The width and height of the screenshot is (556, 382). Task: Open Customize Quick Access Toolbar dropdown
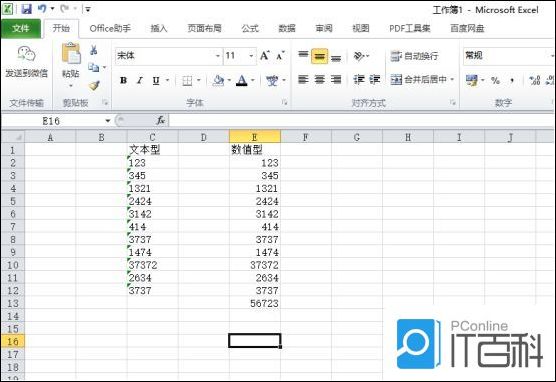click(88, 9)
